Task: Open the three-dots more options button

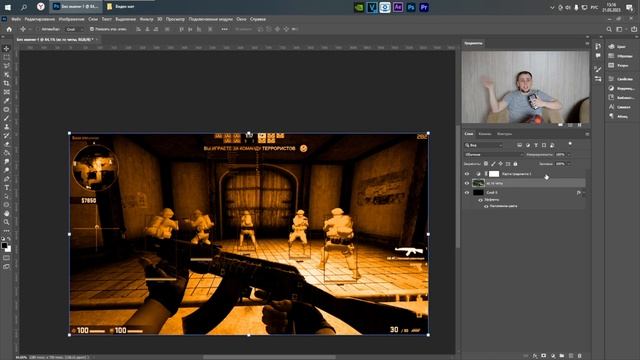Action: [224, 29]
